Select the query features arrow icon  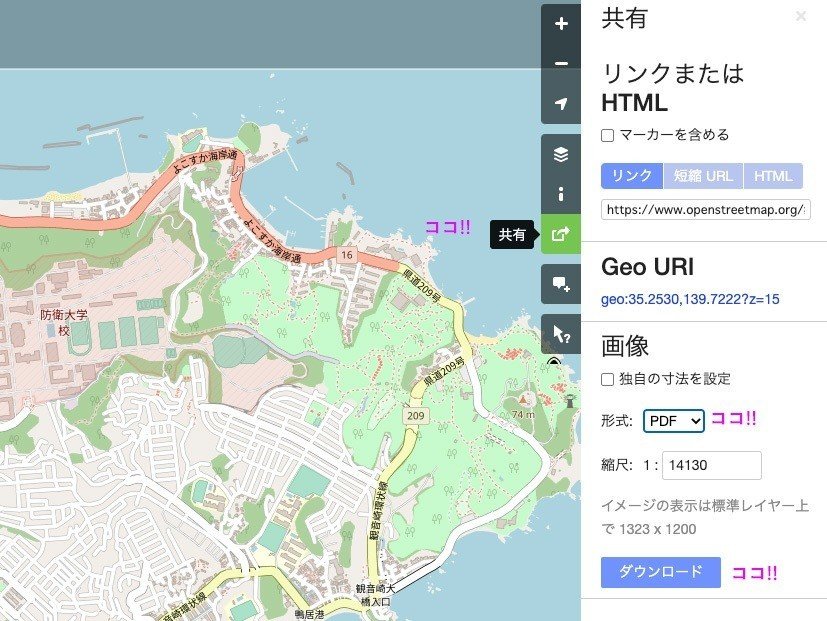pos(561,331)
